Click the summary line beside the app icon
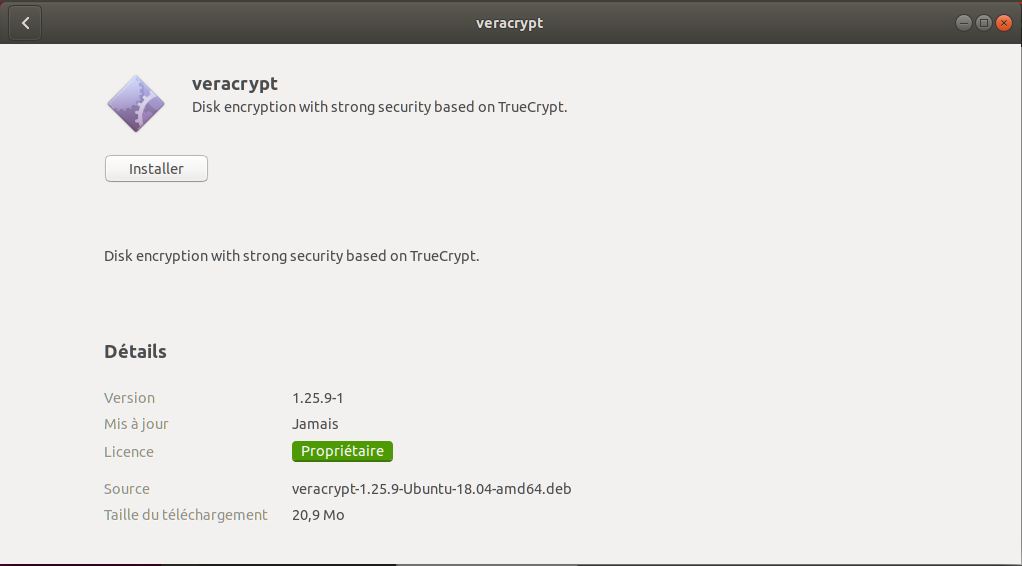 (379, 107)
